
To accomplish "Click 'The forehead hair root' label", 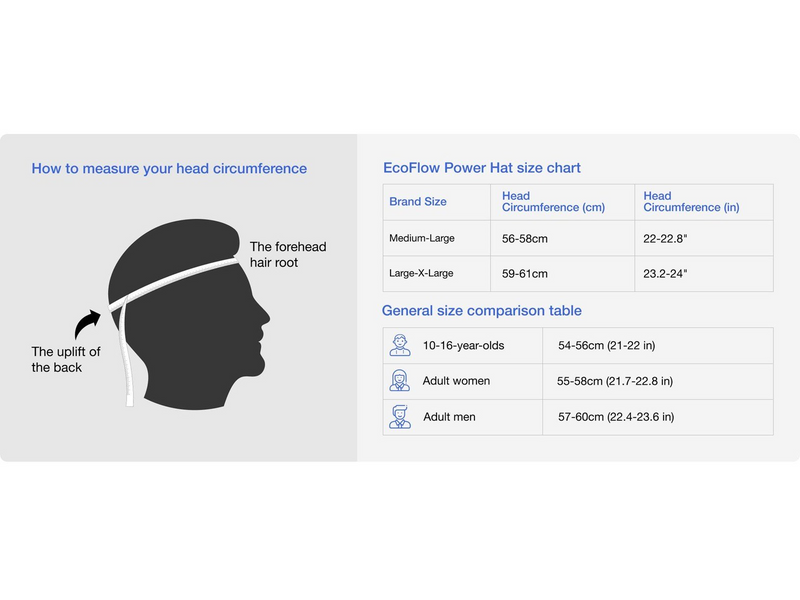I will (x=288, y=255).
